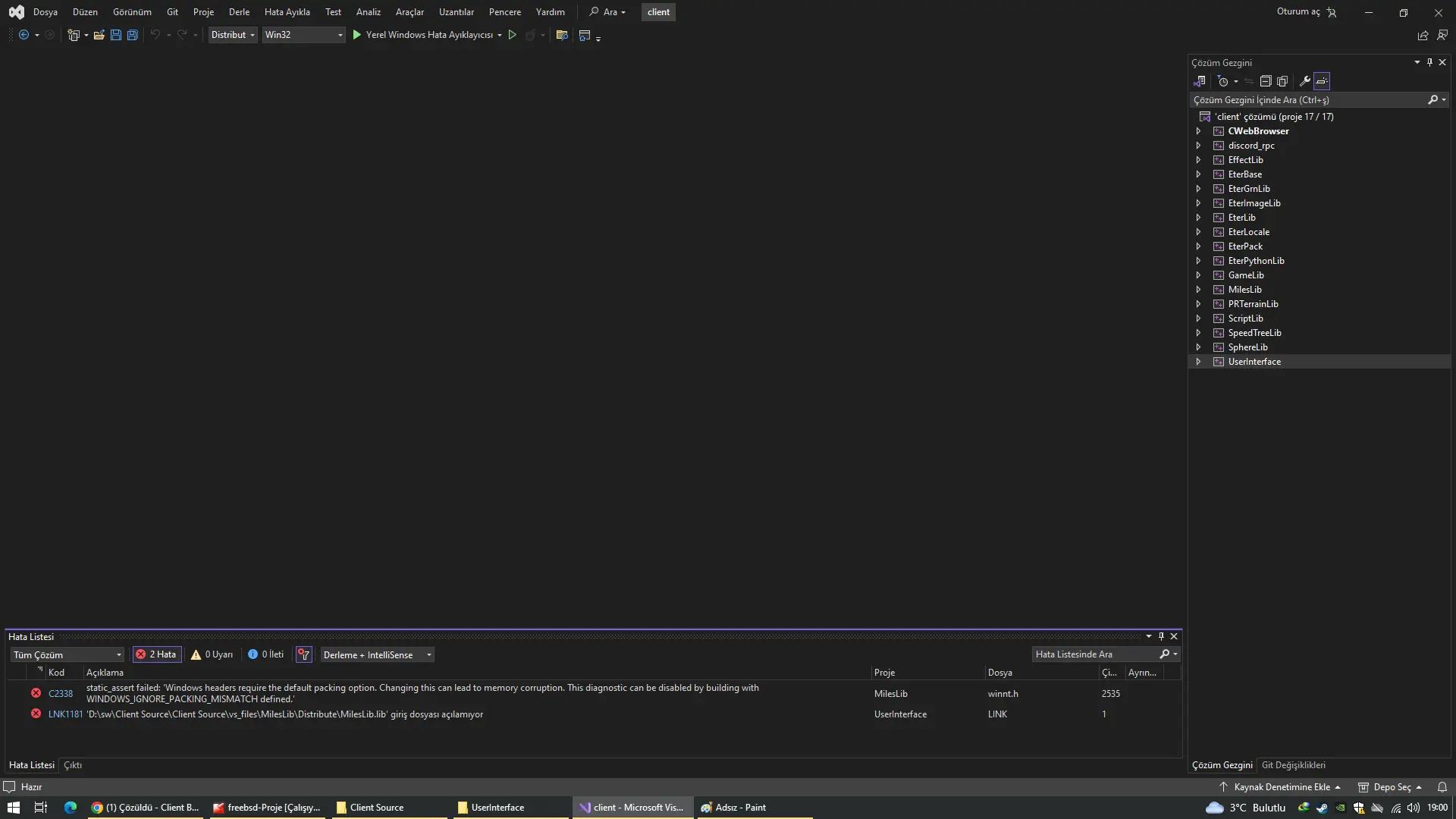This screenshot has height=819, width=1456.
Task: Open the Win32 platform dropdown
Action: point(303,35)
